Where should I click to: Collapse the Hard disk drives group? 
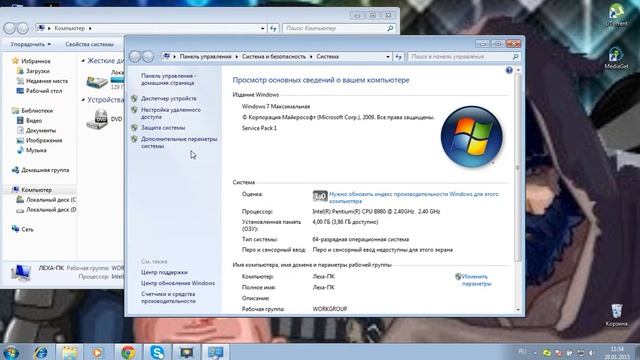(83, 61)
